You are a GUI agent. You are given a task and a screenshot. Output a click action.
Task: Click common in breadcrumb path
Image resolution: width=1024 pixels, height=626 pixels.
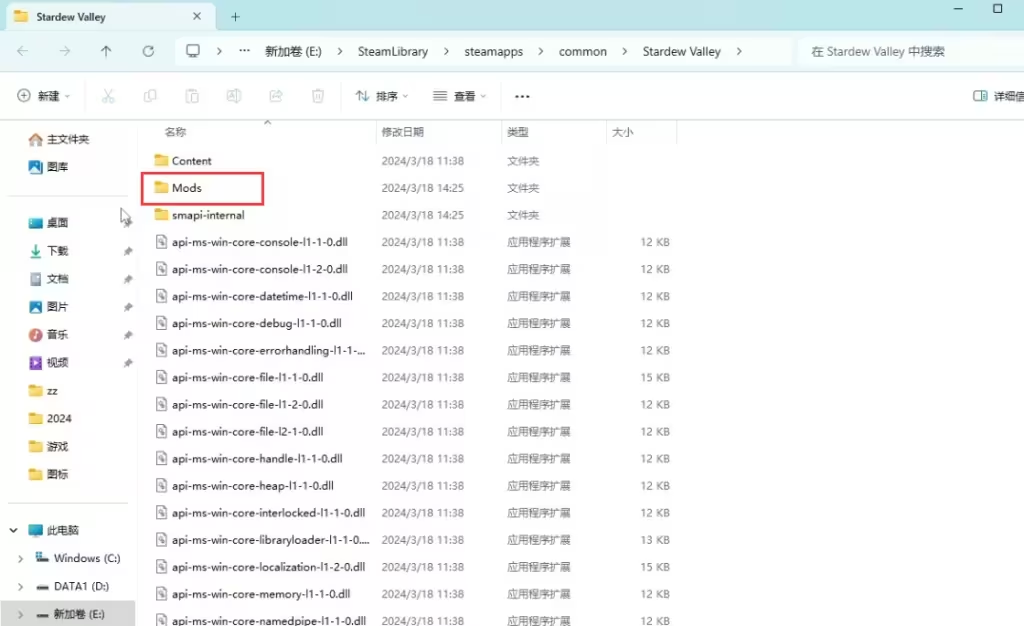coord(583,52)
